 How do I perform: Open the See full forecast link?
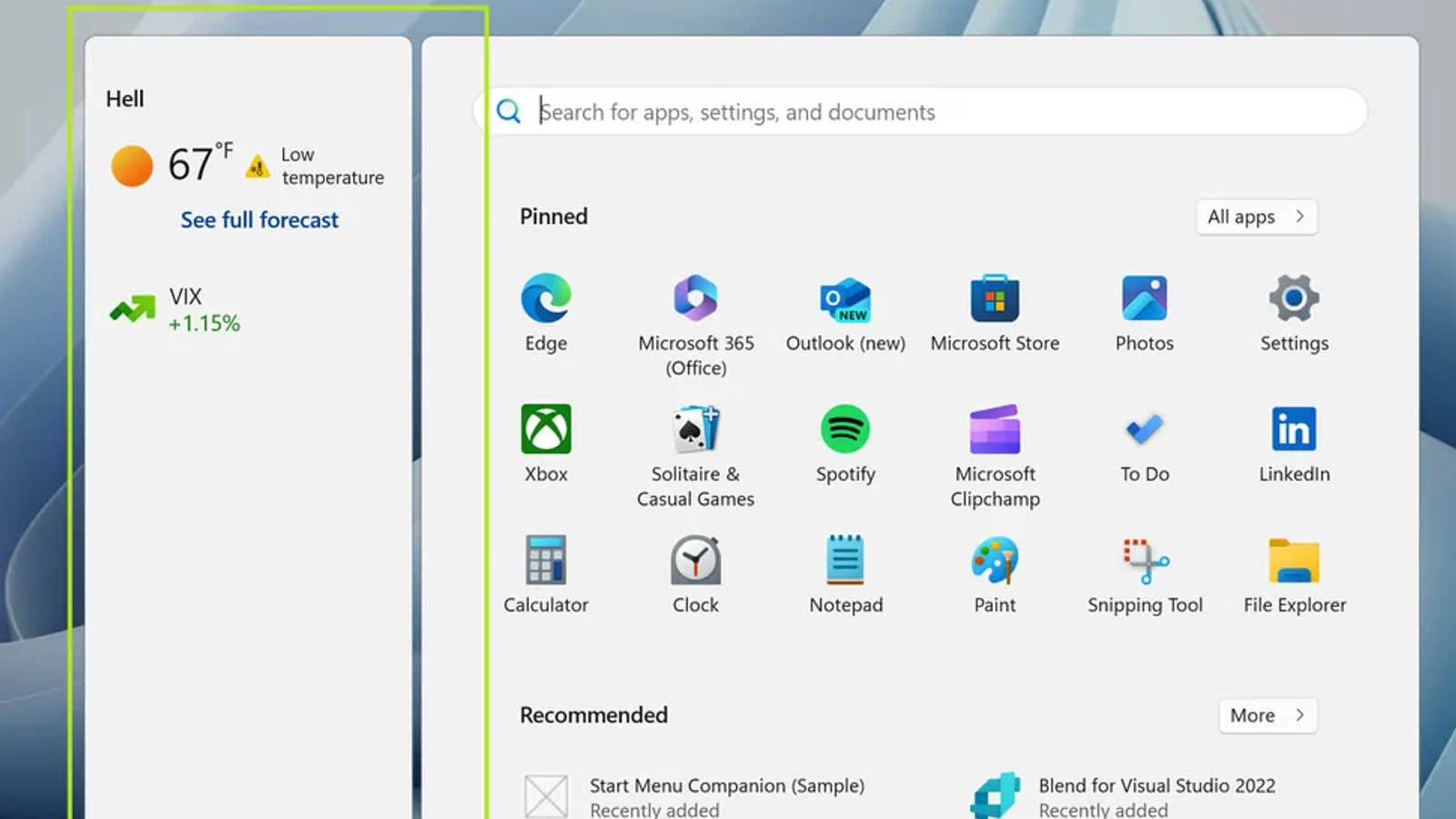(259, 219)
